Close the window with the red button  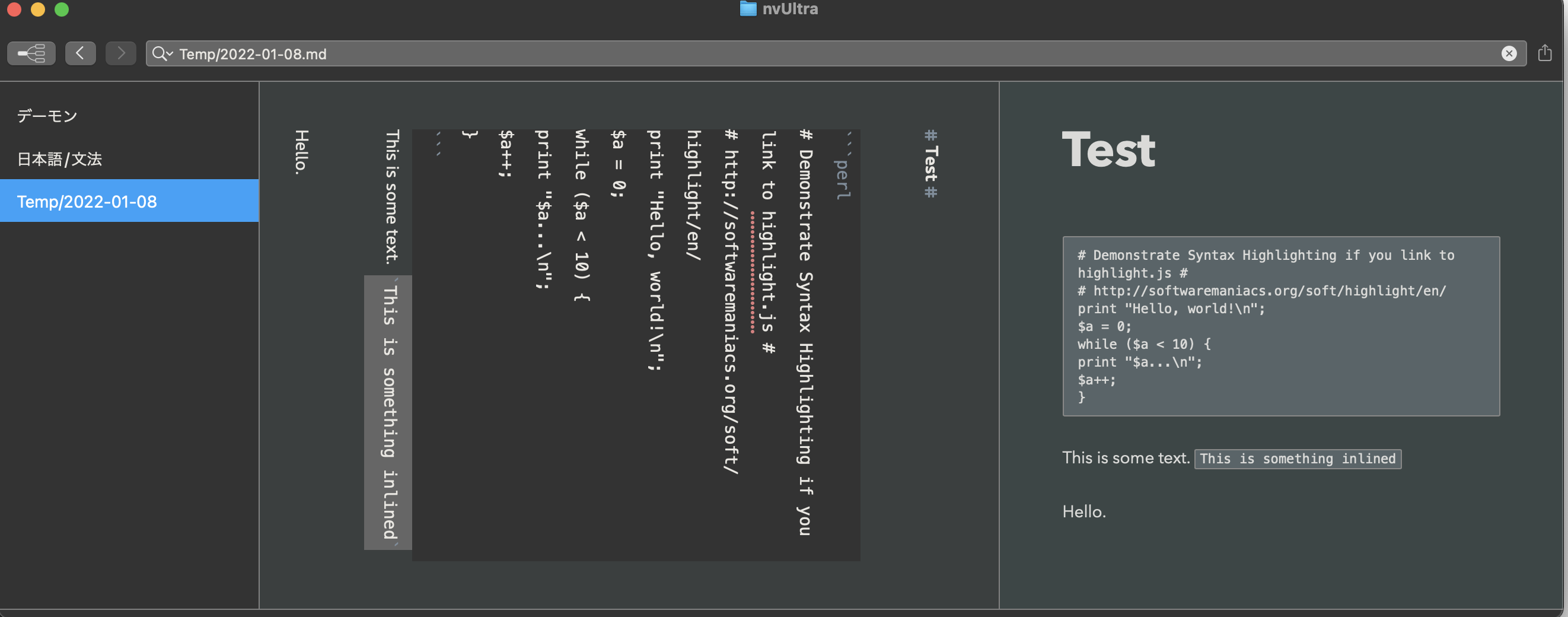[14, 9]
